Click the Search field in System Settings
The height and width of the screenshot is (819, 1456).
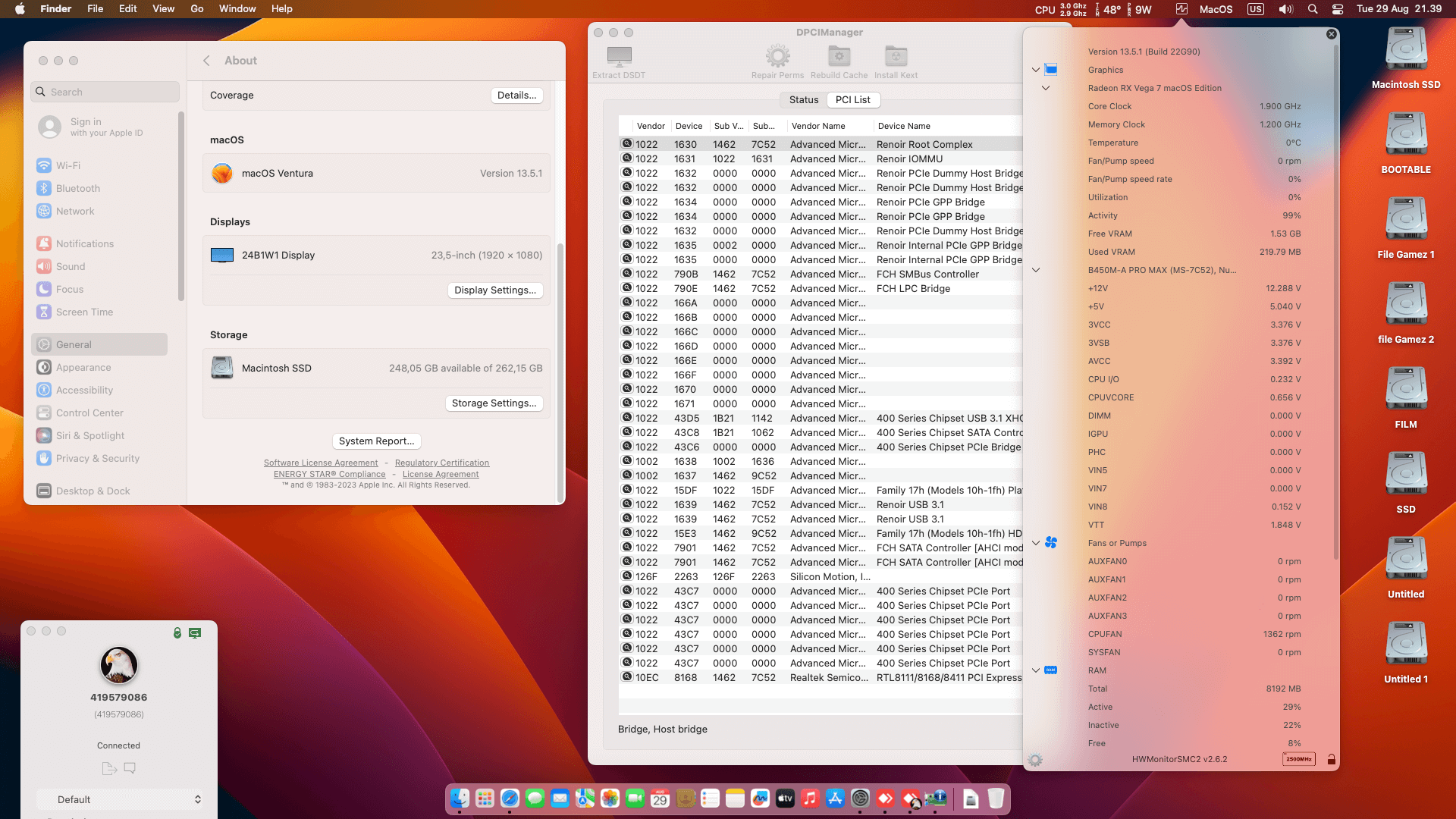pos(106,92)
